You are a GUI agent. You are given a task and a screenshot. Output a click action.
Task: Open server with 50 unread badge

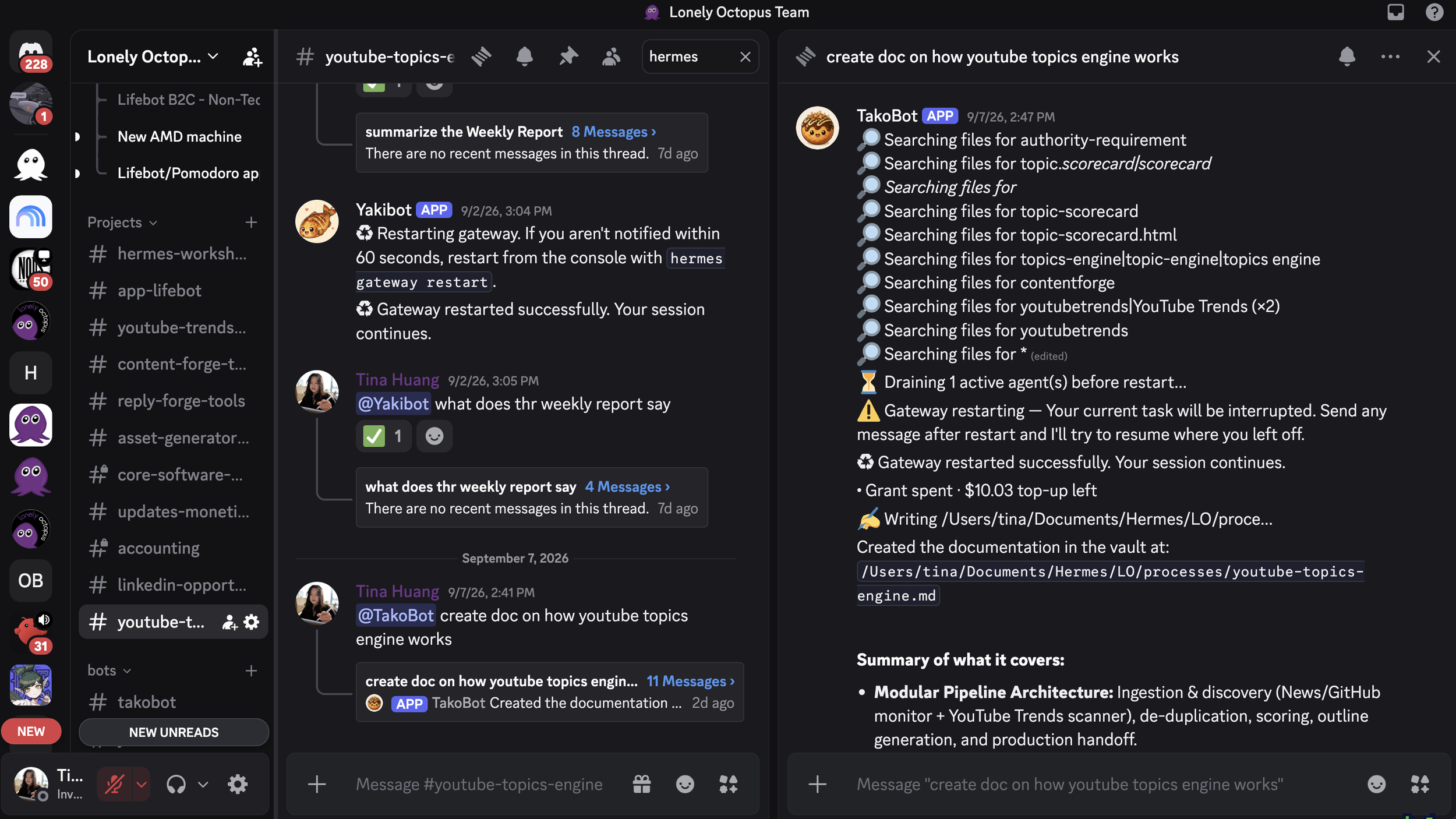[x=31, y=269]
